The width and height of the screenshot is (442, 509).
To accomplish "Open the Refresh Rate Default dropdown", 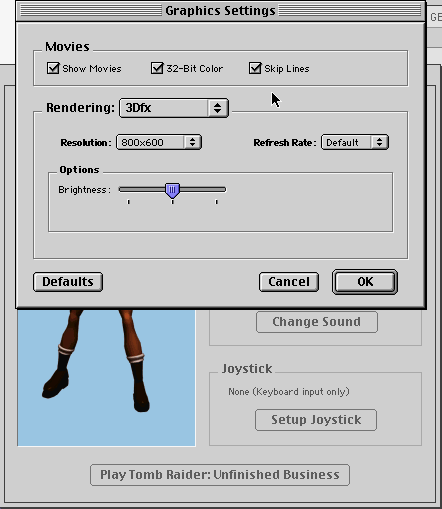I will pyautogui.click(x=355, y=142).
